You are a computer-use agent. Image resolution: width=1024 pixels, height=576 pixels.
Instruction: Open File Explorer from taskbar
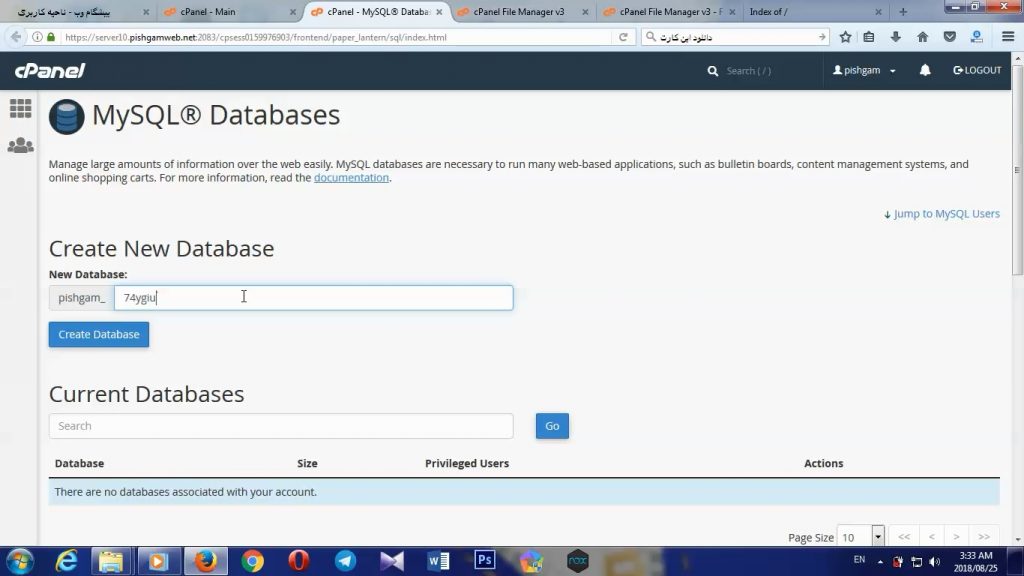coord(111,561)
